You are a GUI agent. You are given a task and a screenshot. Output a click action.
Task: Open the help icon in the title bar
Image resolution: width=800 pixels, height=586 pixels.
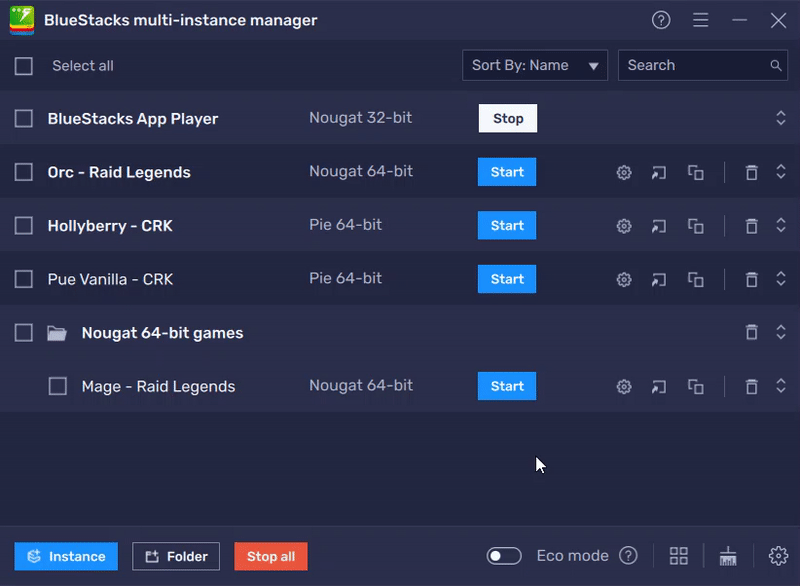tap(661, 20)
